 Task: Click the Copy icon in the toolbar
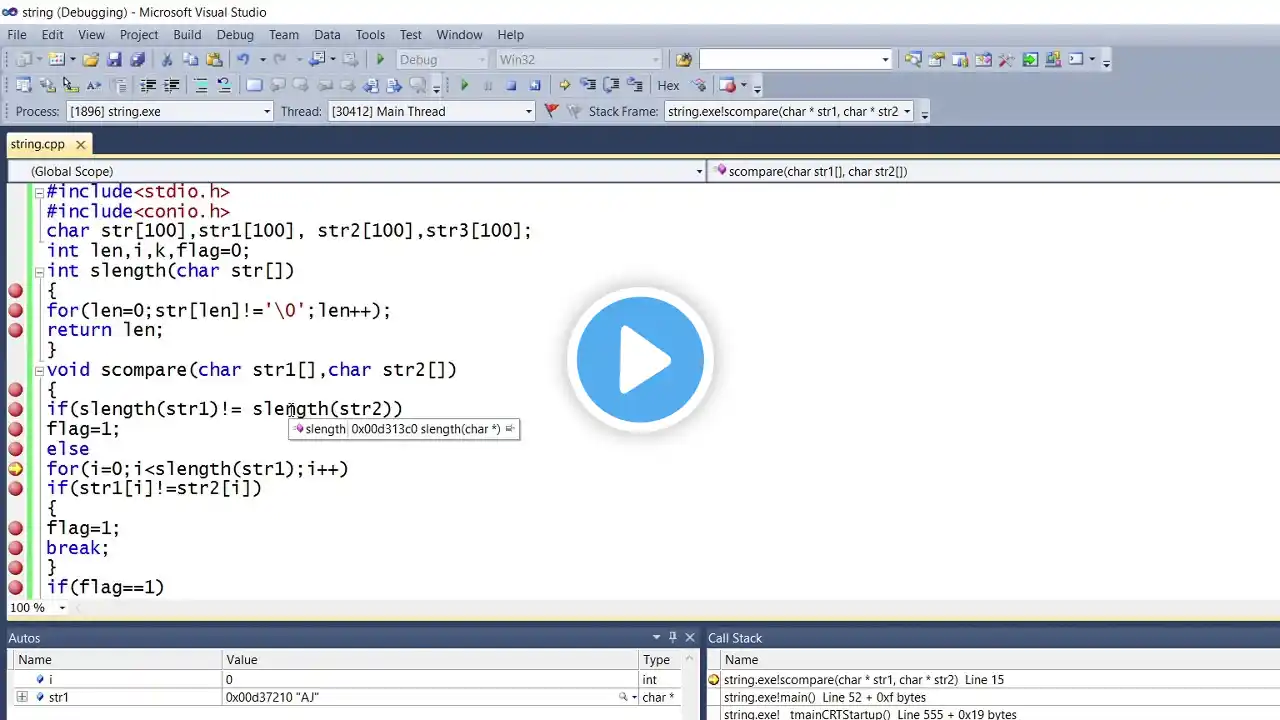click(190, 60)
